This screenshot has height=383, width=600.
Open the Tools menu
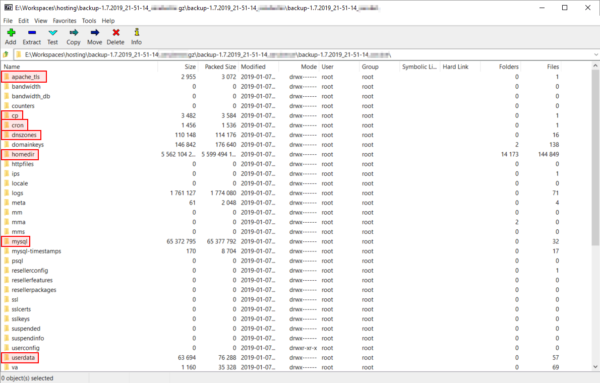89,21
